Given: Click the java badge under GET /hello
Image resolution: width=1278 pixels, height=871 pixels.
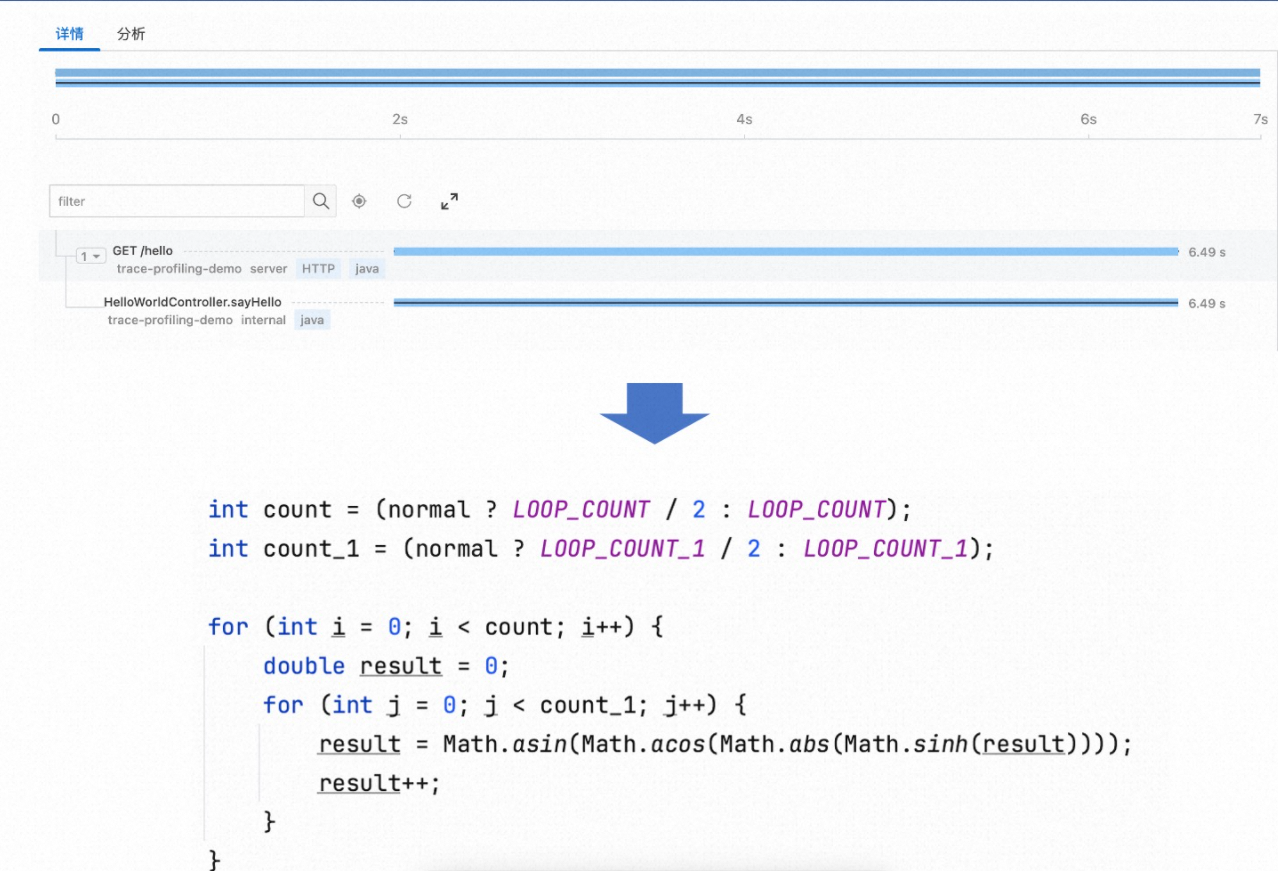Looking at the screenshot, I should [366, 268].
